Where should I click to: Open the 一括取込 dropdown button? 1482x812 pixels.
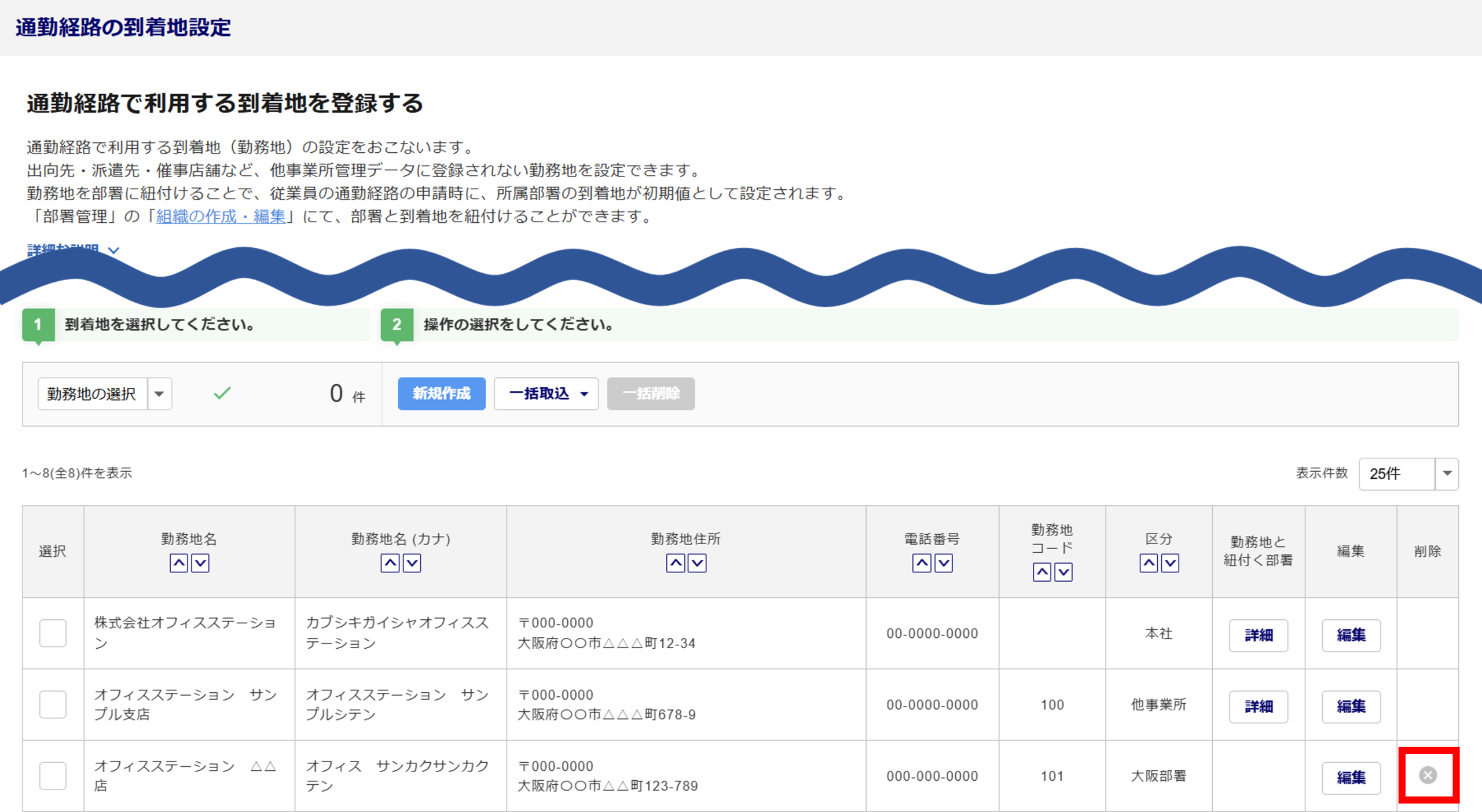546,394
